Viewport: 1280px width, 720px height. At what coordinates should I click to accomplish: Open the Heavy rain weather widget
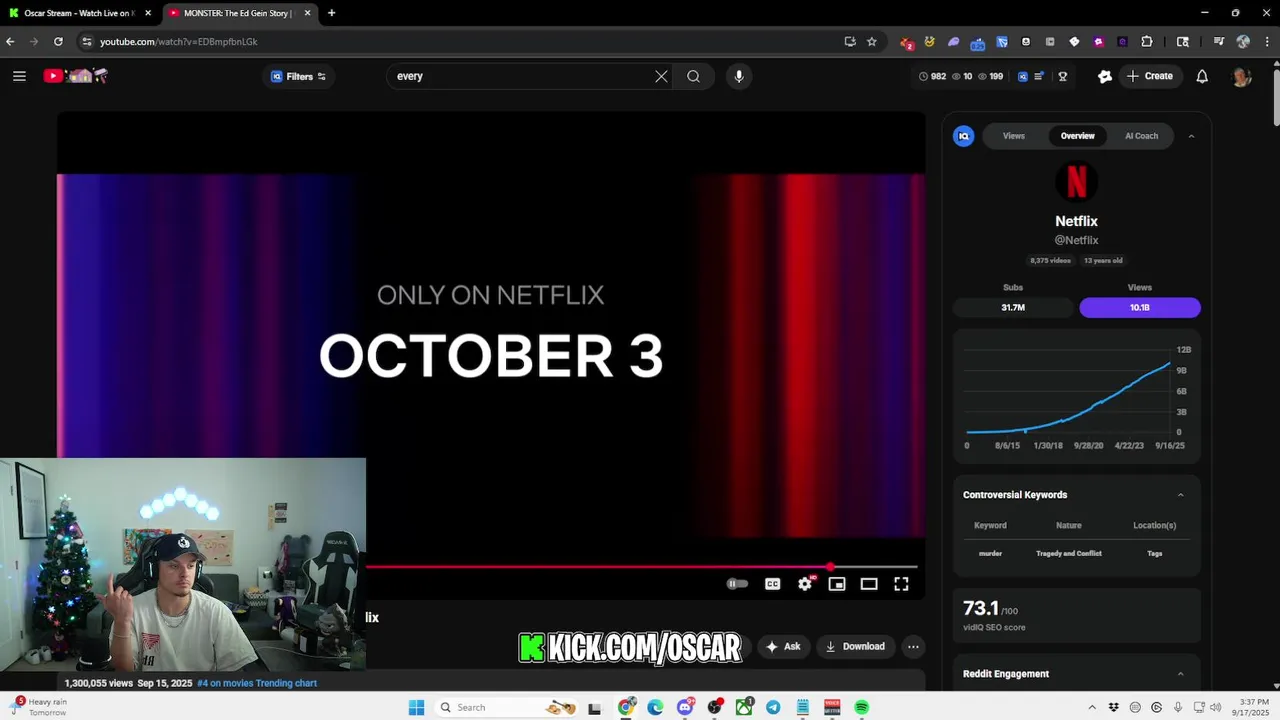point(38,707)
